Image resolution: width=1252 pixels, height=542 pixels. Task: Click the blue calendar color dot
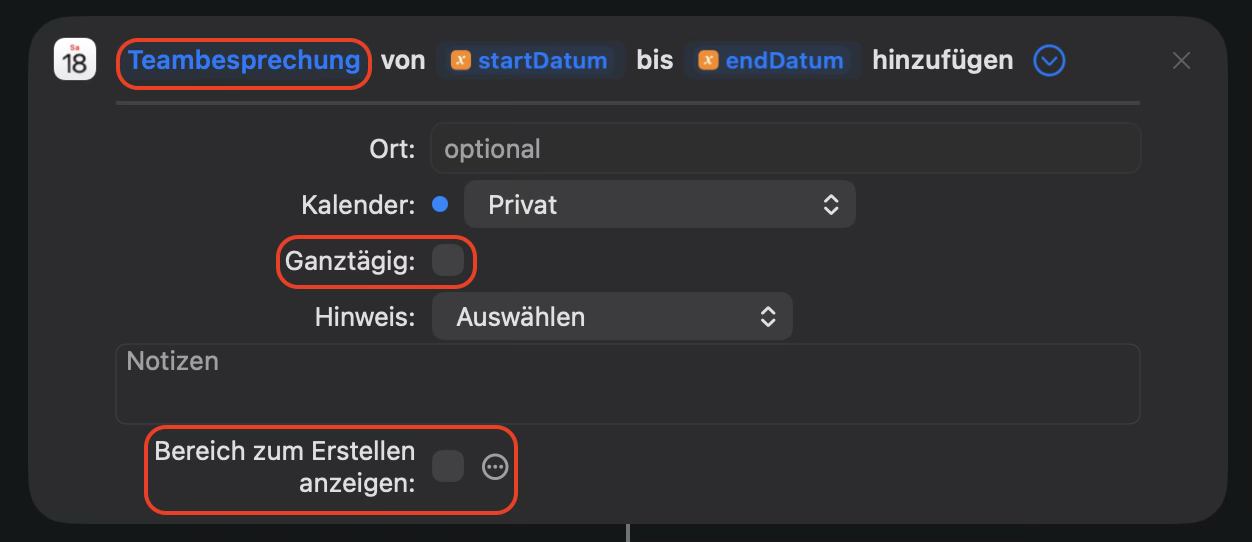pos(439,205)
